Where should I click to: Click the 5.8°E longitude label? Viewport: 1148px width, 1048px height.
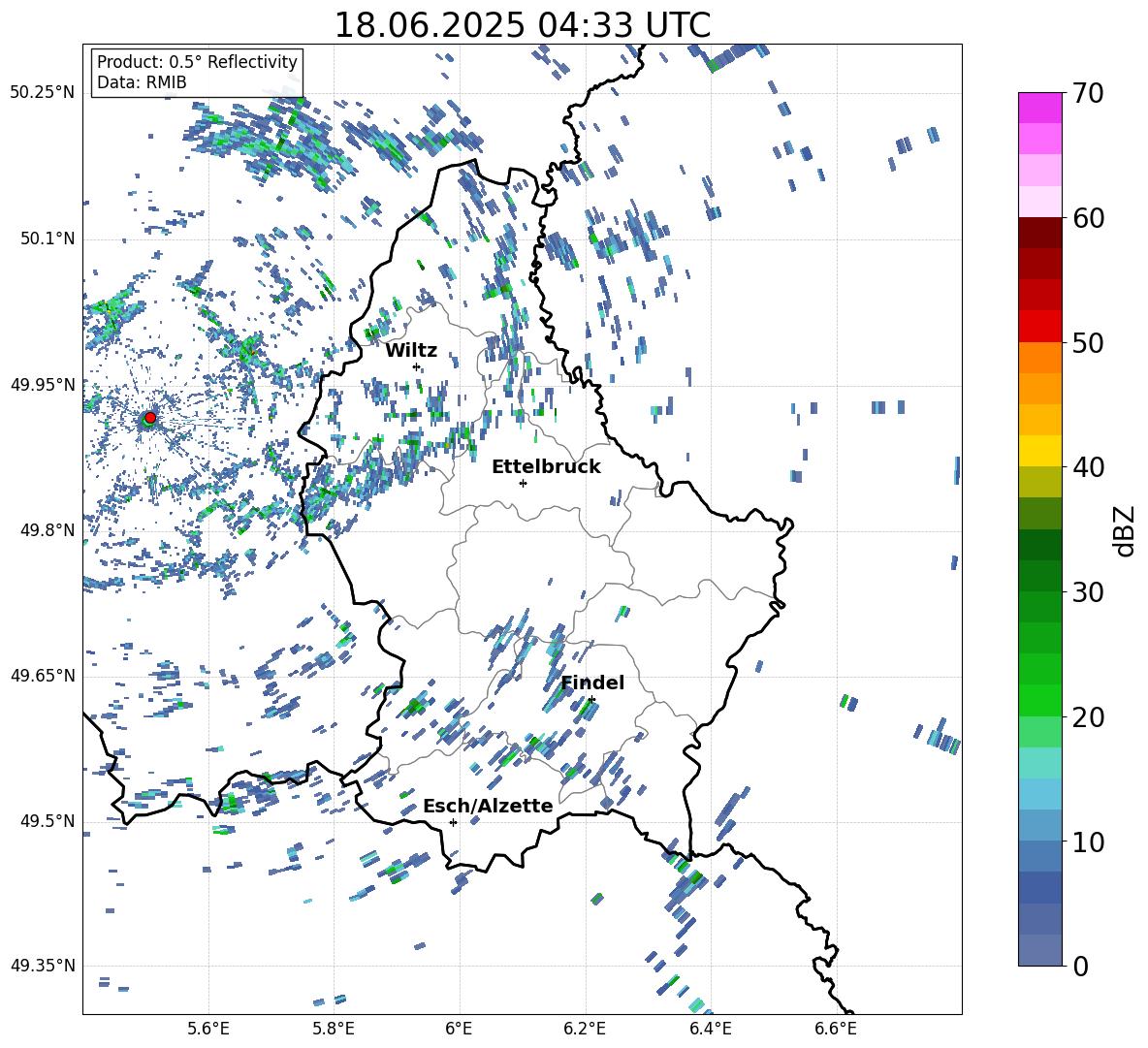[x=334, y=1030]
